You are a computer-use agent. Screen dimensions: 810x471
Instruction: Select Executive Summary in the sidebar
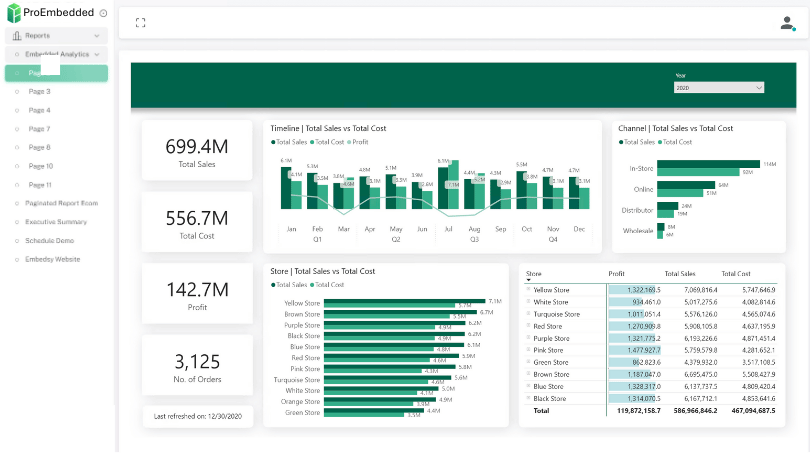coord(56,221)
